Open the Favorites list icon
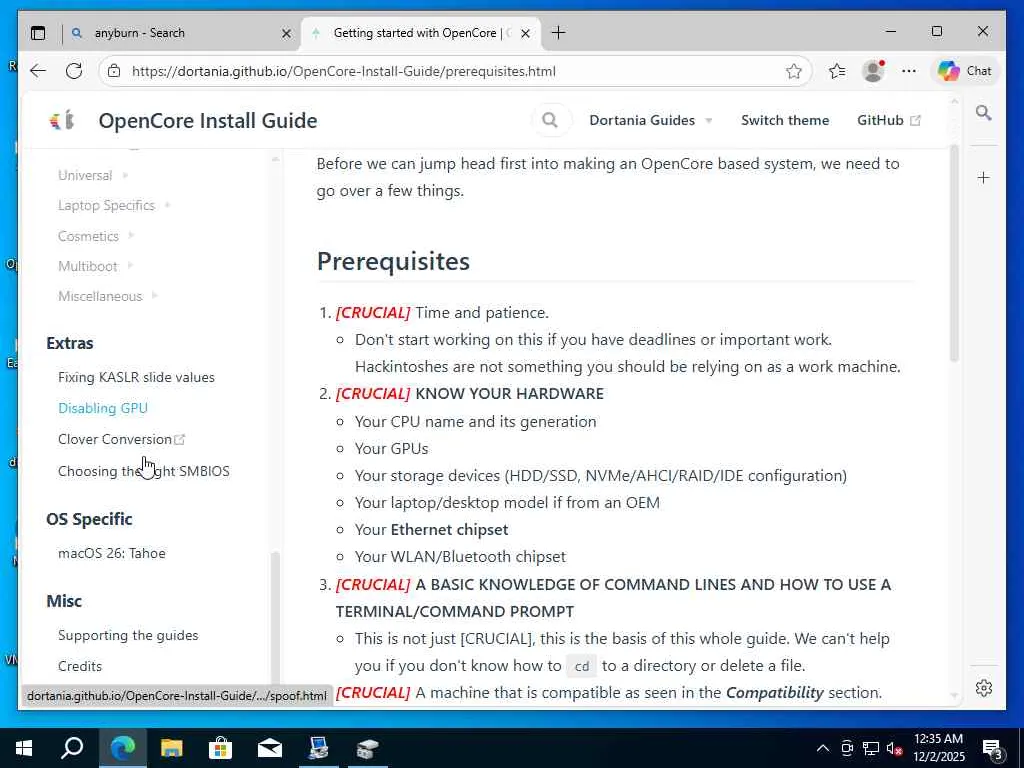Image resolution: width=1024 pixels, height=768 pixels. click(x=837, y=71)
